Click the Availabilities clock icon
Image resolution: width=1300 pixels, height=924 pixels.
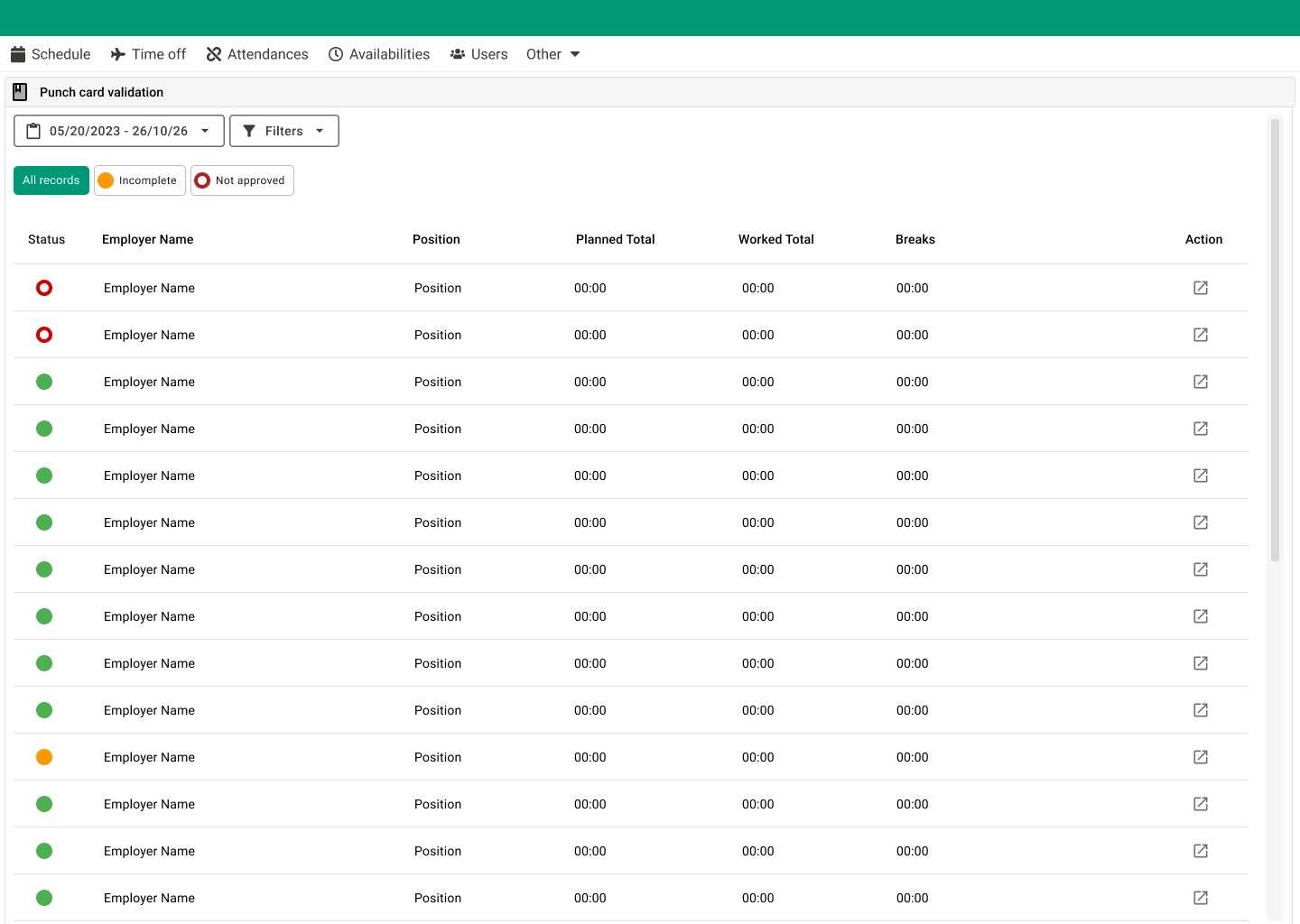[x=334, y=54]
